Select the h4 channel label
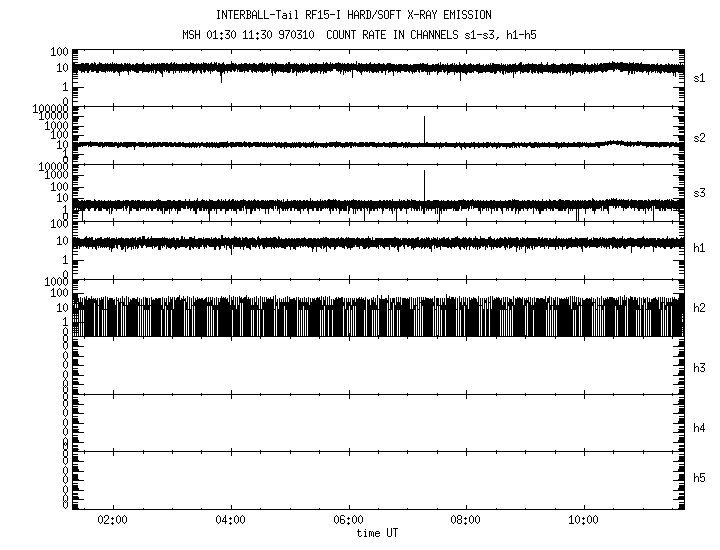Image resolution: width=720 pixels, height=550 pixels. [699, 427]
